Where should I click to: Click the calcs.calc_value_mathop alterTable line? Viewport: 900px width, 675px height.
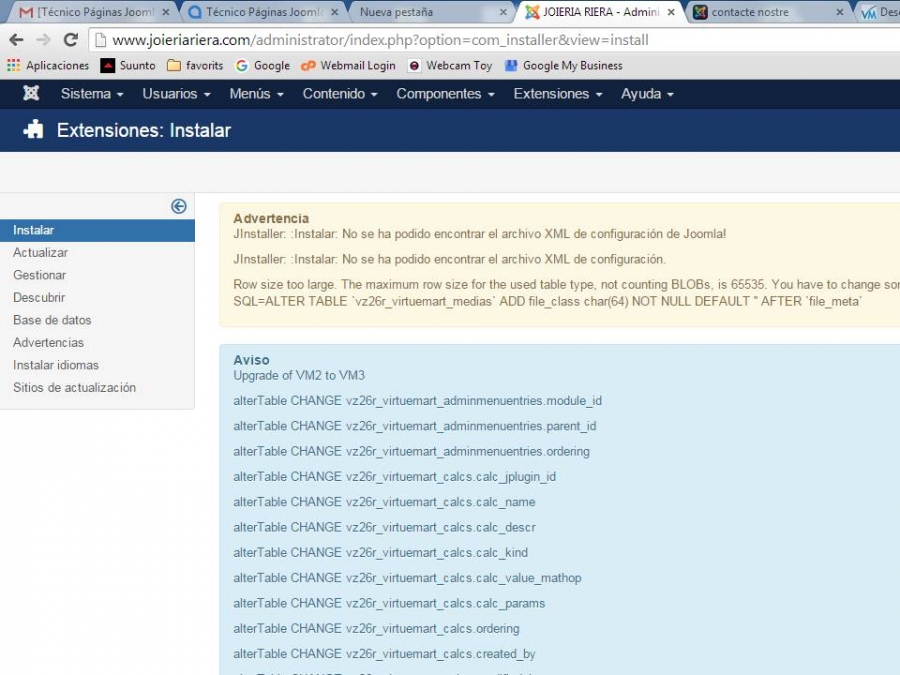coord(407,577)
